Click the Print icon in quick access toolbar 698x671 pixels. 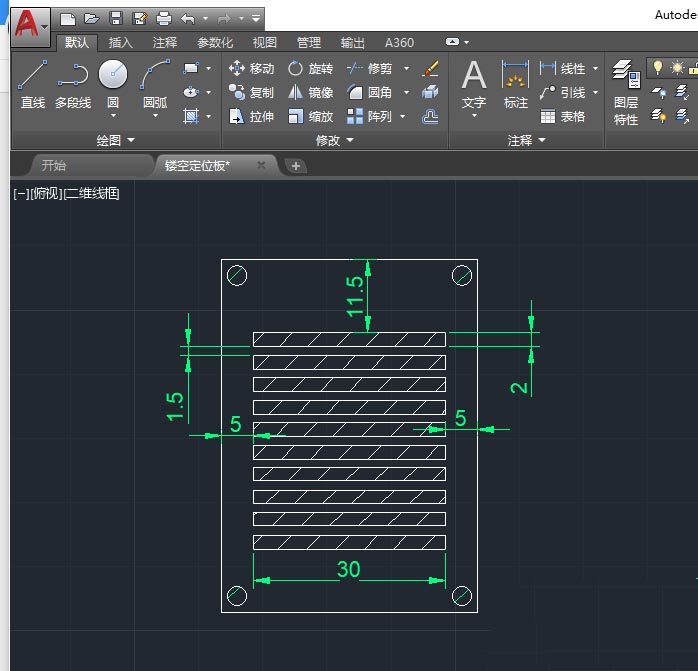click(164, 18)
